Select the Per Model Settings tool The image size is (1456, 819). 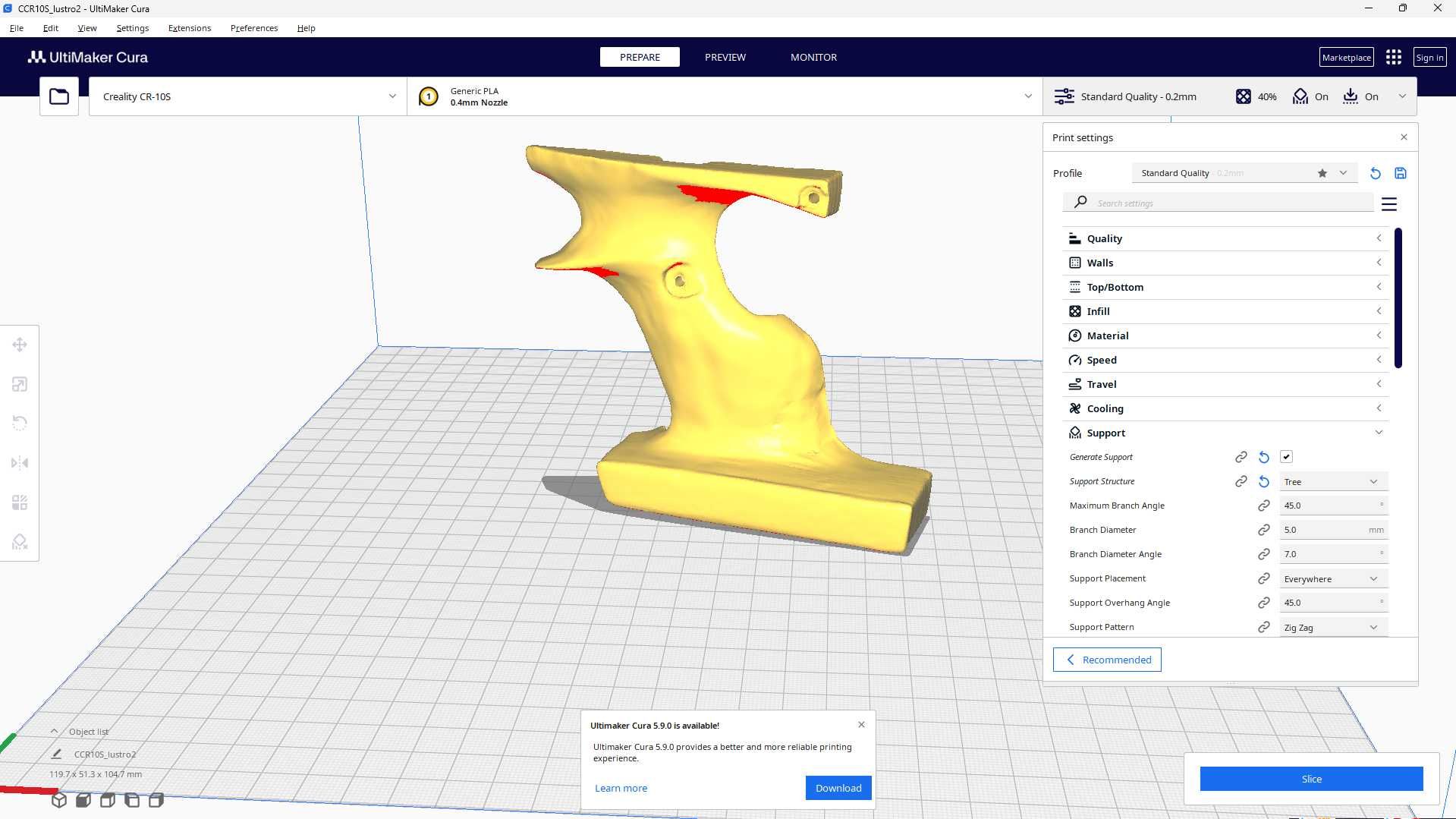coord(20,502)
